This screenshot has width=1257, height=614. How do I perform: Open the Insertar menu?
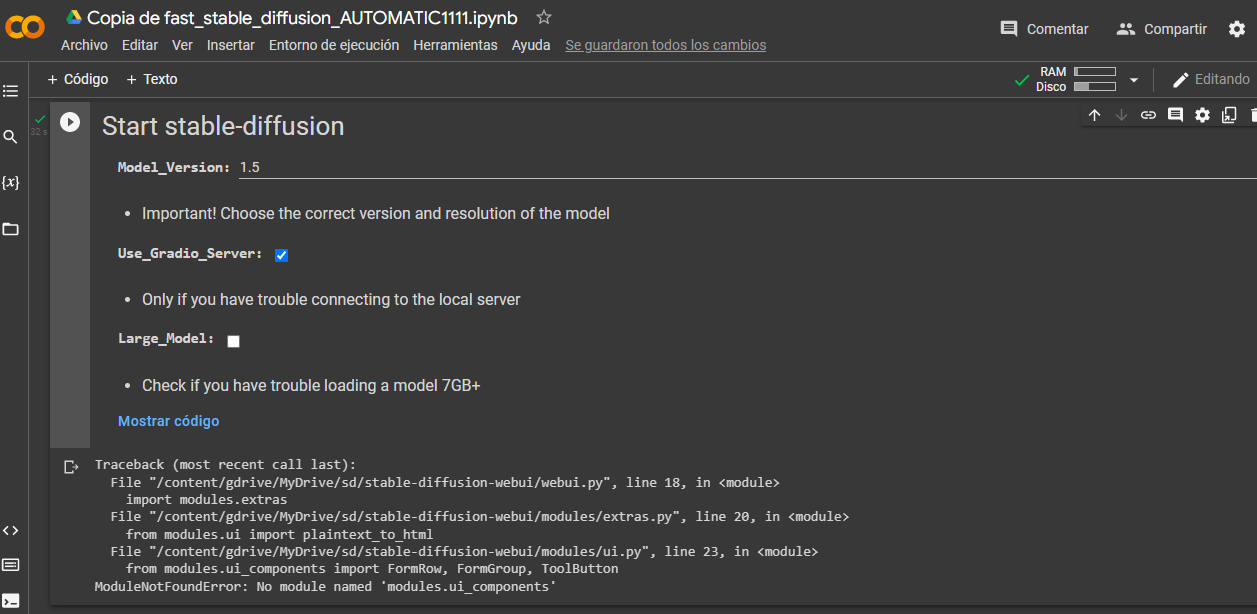(x=231, y=45)
